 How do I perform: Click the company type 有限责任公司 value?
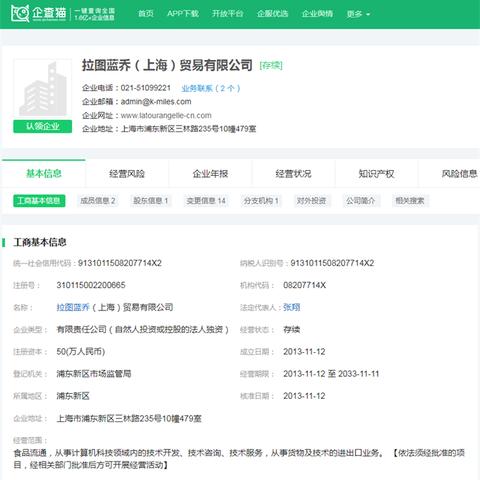(x=142, y=330)
